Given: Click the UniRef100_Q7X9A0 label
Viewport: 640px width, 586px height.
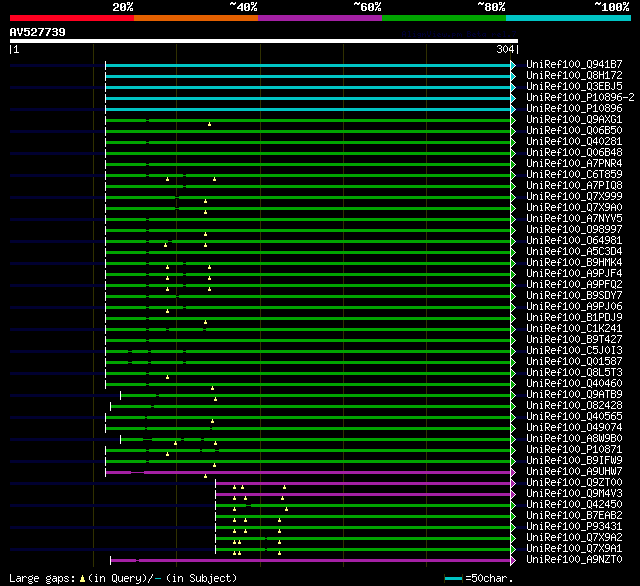Looking at the screenshot, I should (574, 208).
